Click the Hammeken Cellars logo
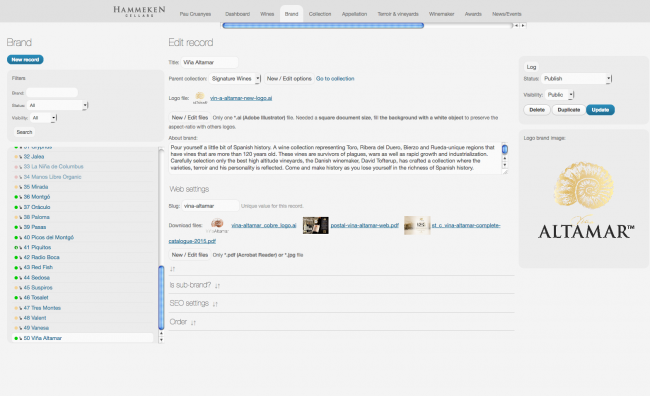Viewport: 650px width, 396px height. click(139, 11)
